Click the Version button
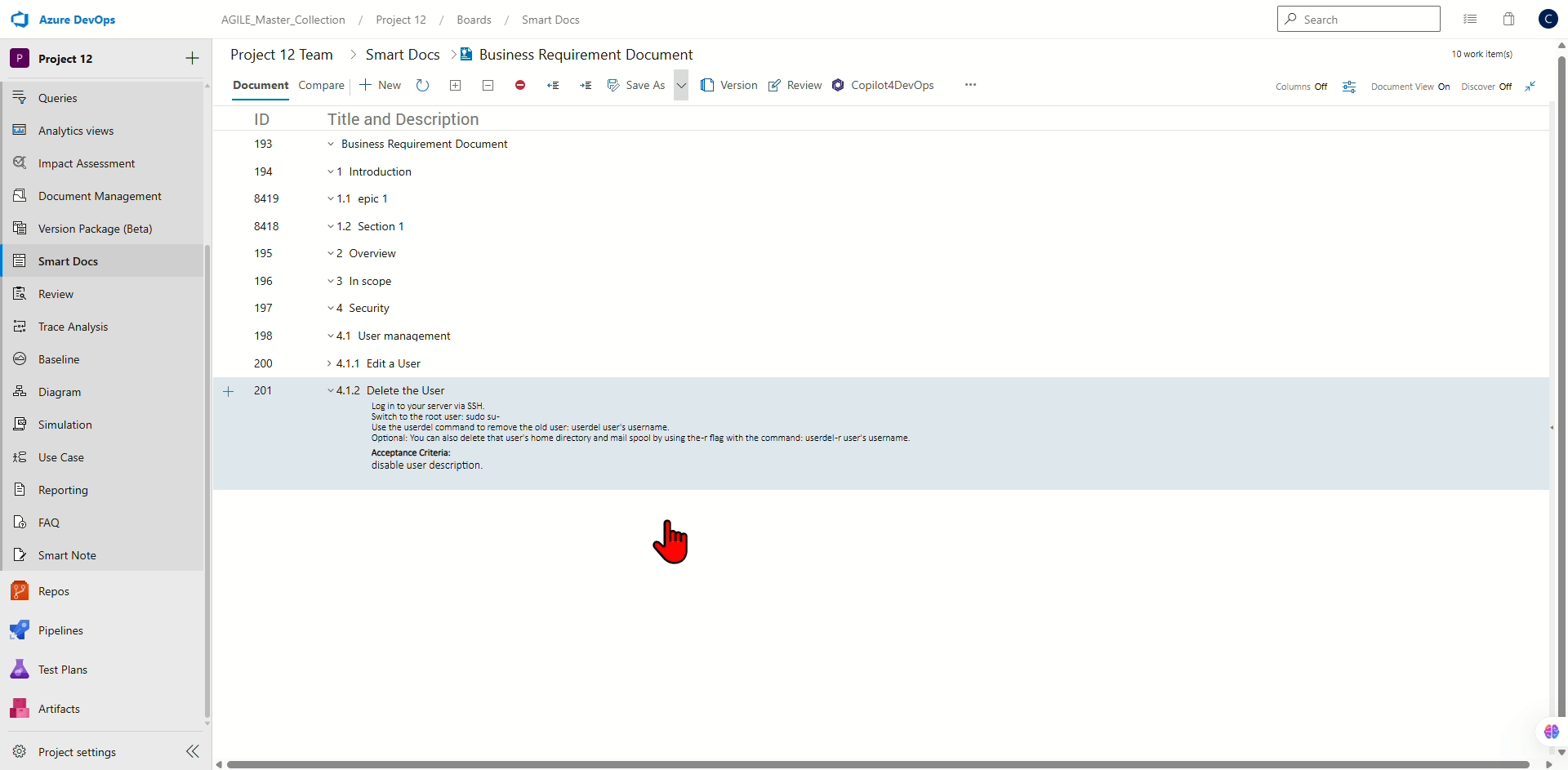 [729, 85]
